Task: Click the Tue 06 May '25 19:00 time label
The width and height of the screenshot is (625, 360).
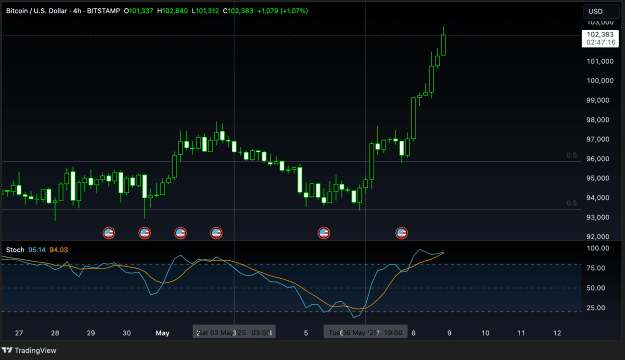Action: point(366,332)
